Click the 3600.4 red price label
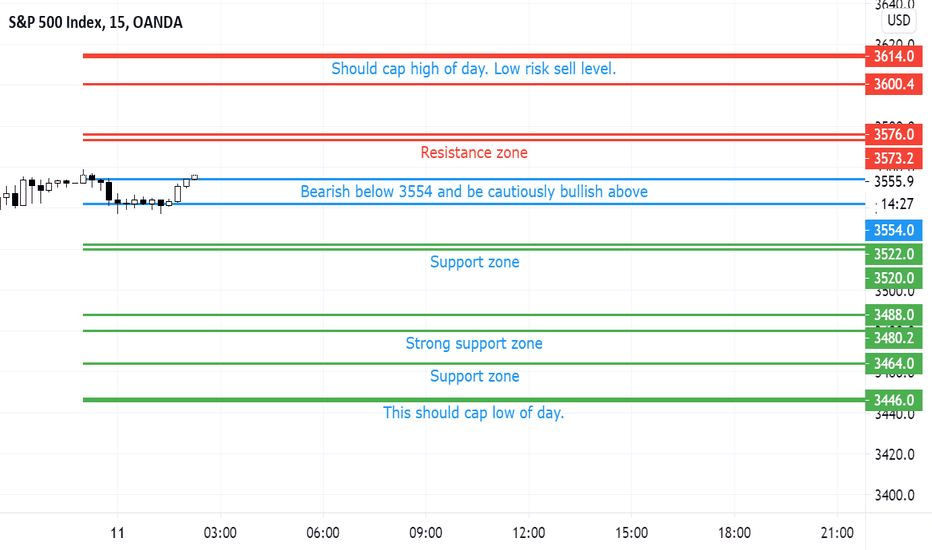Image resolution: width=932 pixels, height=550 pixels. tap(893, 84)
